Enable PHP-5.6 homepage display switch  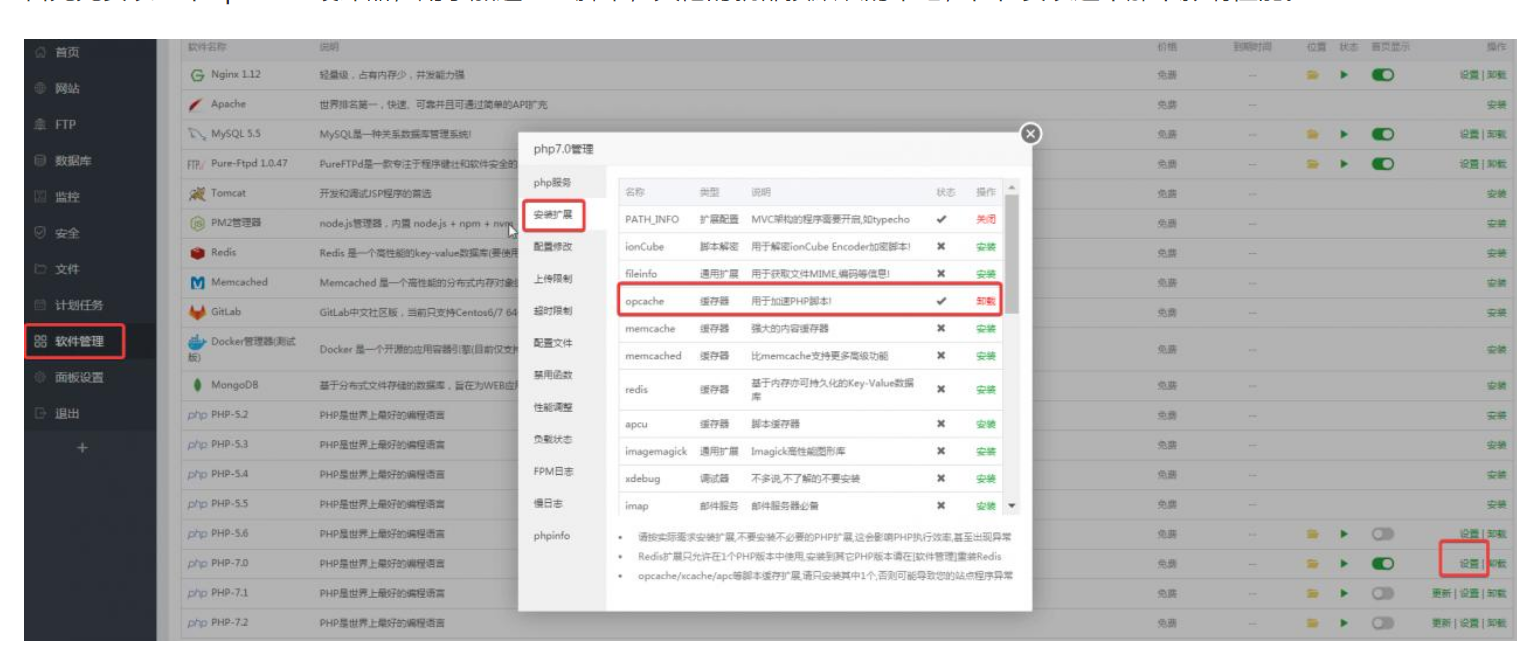coord(1383,534)
